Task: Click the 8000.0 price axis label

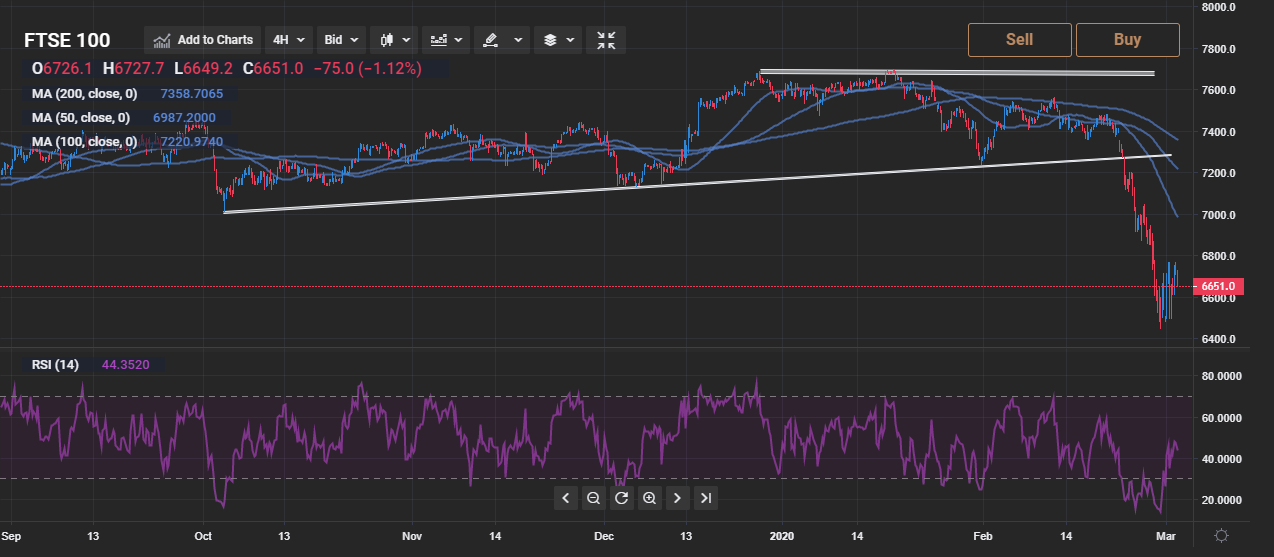Action: (x=1218, y=8)
